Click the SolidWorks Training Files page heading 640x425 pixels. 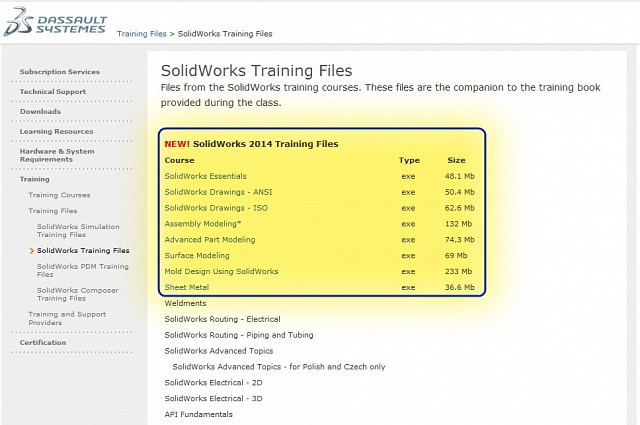coord(256,71)
